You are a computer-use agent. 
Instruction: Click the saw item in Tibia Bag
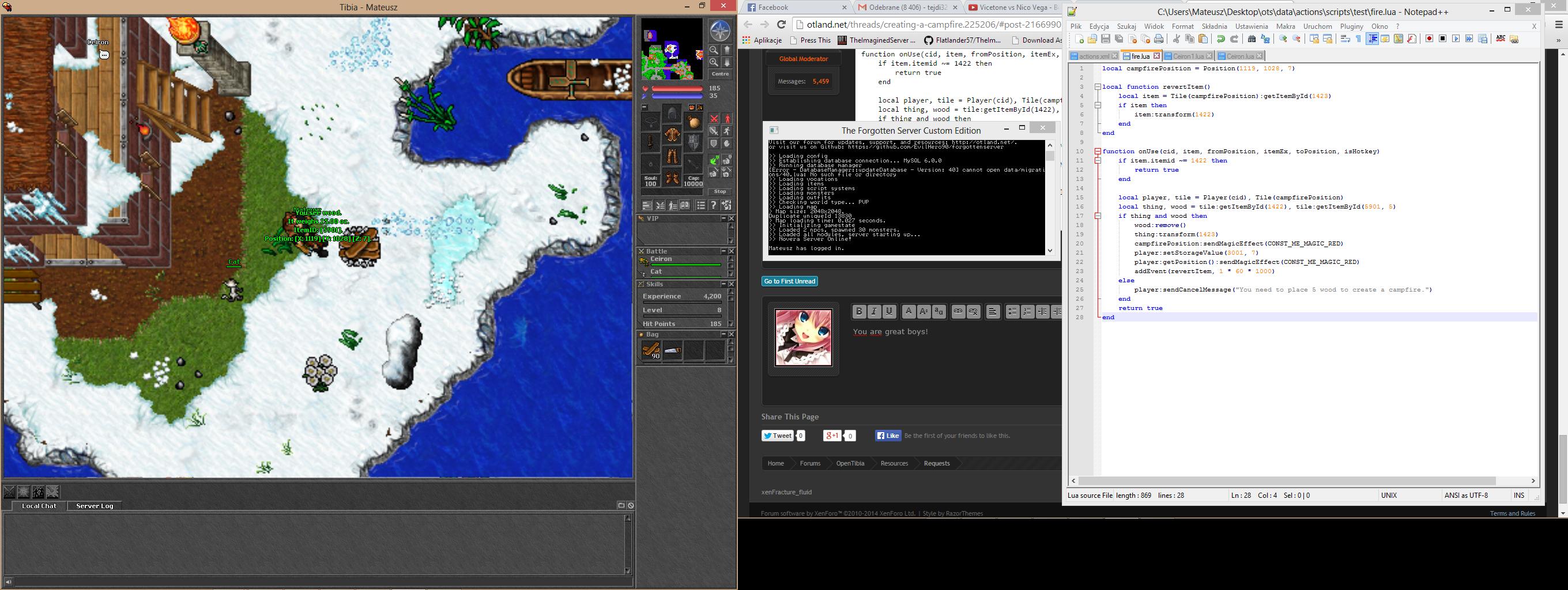point(672,350)
